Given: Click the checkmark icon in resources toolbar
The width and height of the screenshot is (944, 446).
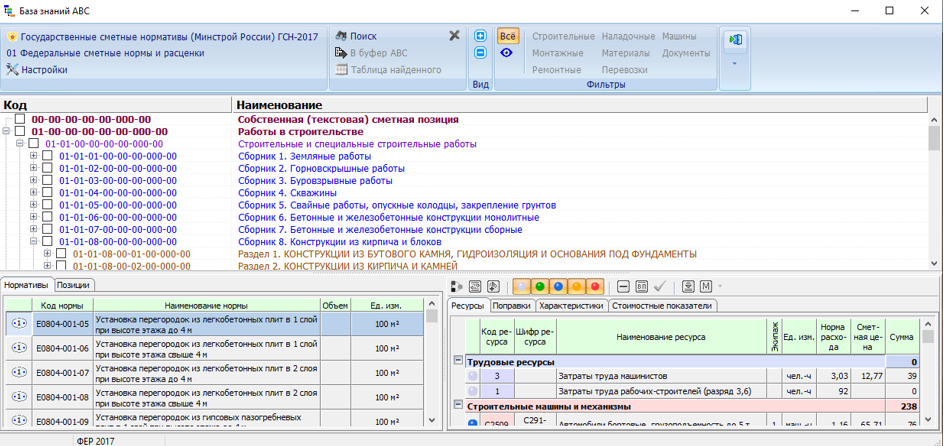Looking at the screenshot, I should coord(660,286).
